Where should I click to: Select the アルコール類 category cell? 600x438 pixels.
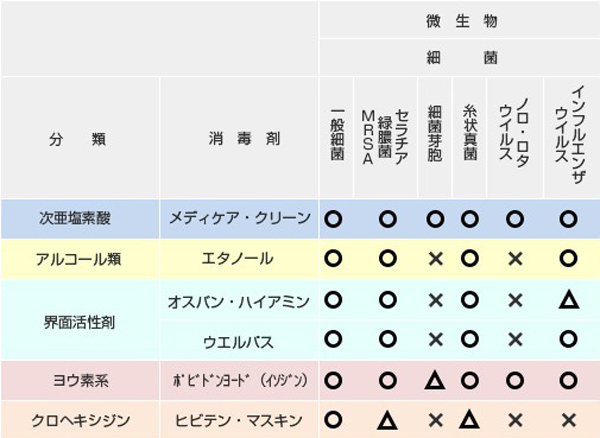(x=79, y=259)
